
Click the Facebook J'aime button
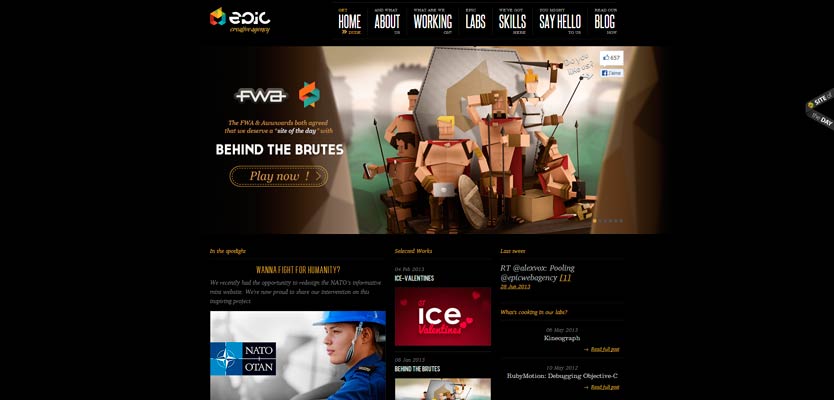(x=612, y=73)
